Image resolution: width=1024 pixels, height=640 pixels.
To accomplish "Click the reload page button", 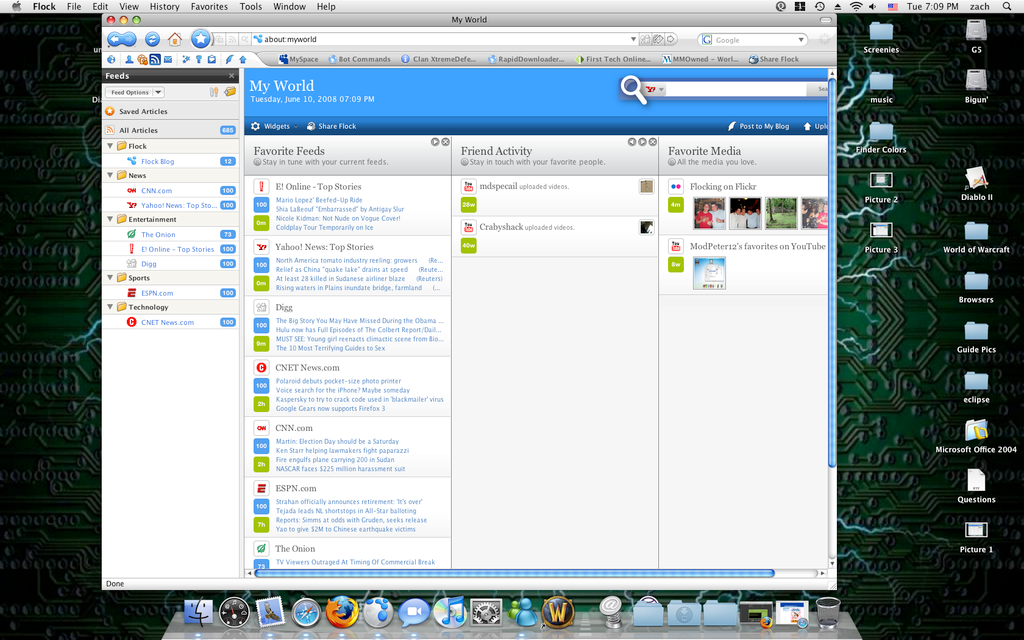I will tap(152, 39).
